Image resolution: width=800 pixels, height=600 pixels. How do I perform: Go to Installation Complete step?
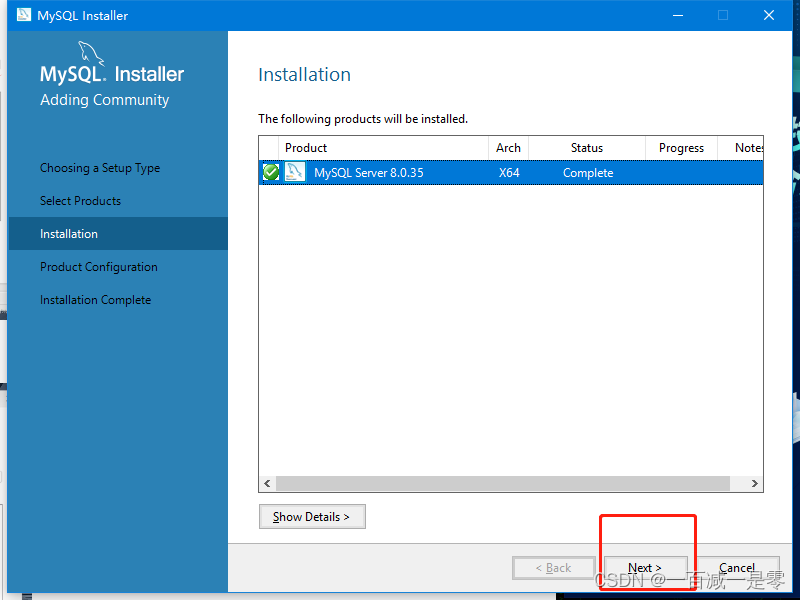[x=95, y=300]
